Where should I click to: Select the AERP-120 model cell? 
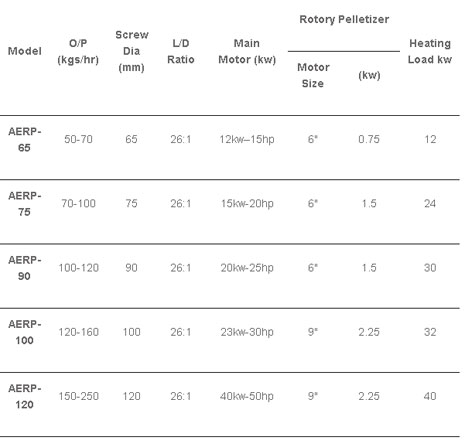tap(25, 397)
